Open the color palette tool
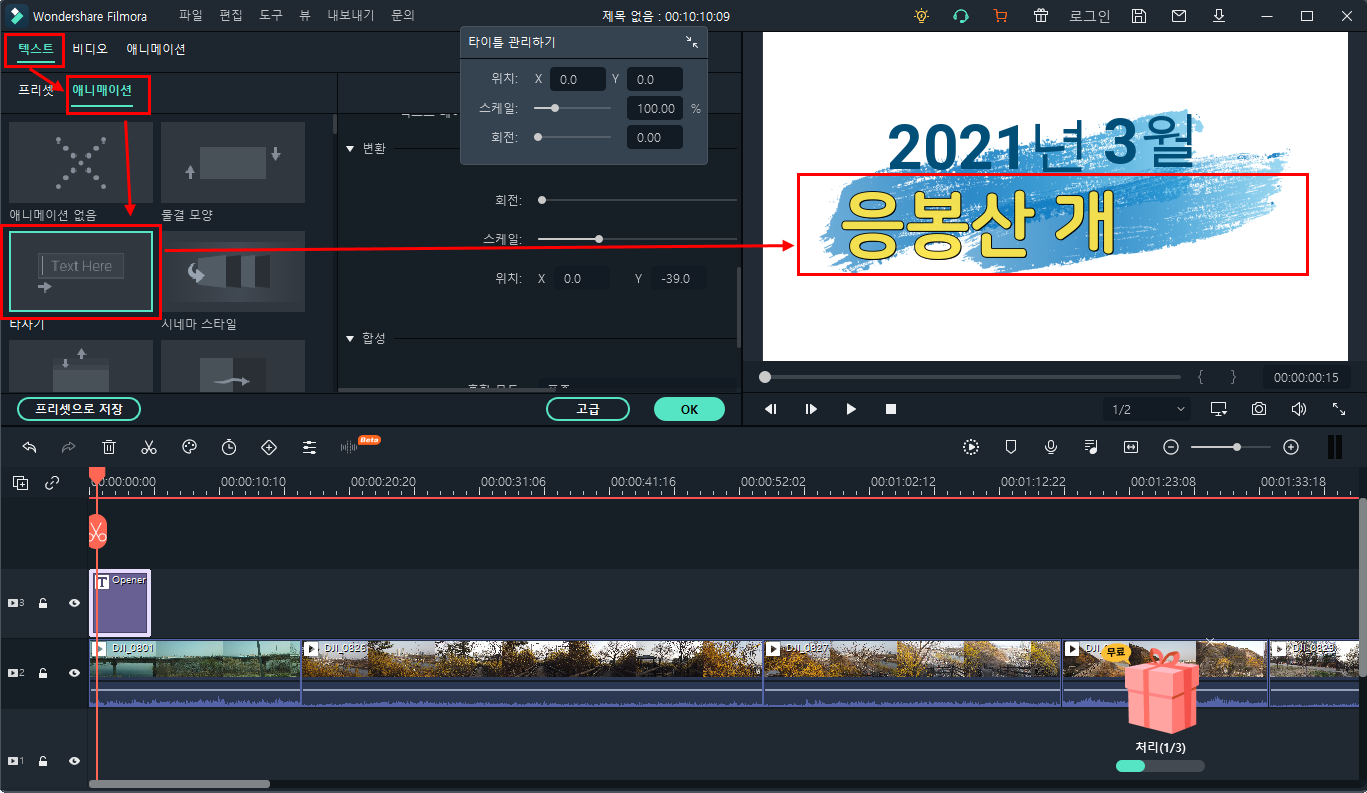This screenshot has width=1367, height=793. point(189,447)
